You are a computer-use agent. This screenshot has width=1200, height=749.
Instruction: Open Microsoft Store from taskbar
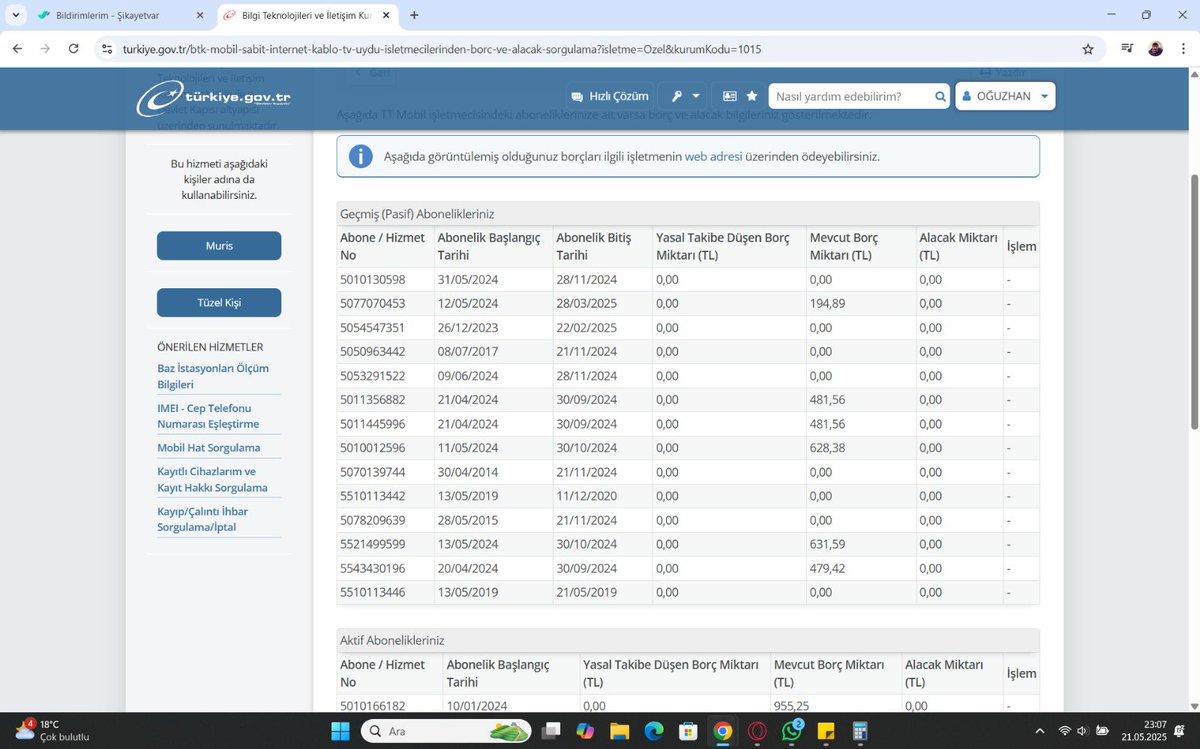pyautogui.click(x=687, y=731)
